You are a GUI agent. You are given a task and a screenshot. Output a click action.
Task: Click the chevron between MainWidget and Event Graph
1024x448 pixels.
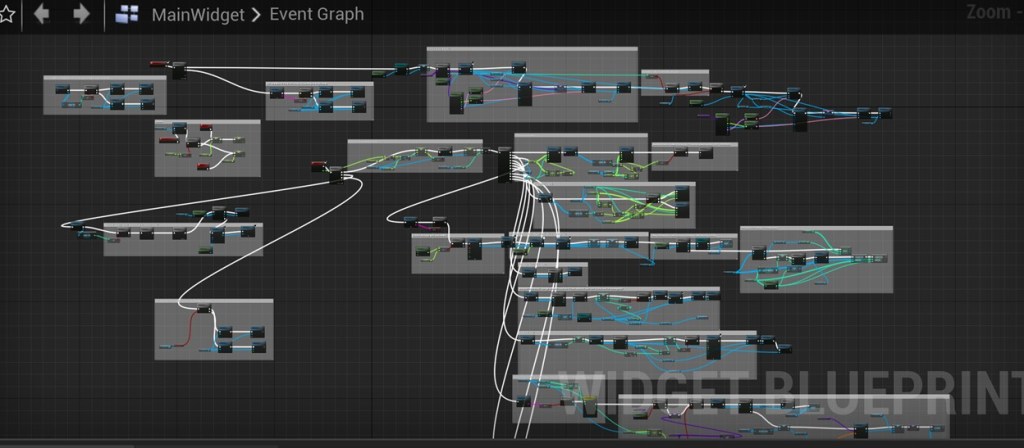click(x=257, y=15)
